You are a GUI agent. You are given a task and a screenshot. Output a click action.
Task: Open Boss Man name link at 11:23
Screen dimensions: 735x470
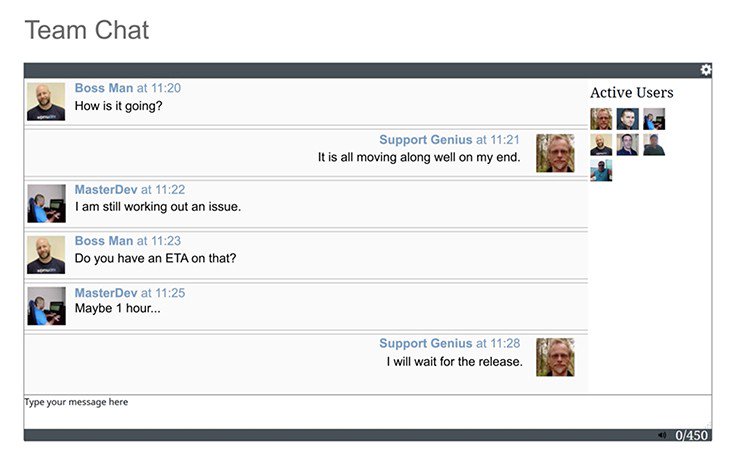tap(104, 241)
